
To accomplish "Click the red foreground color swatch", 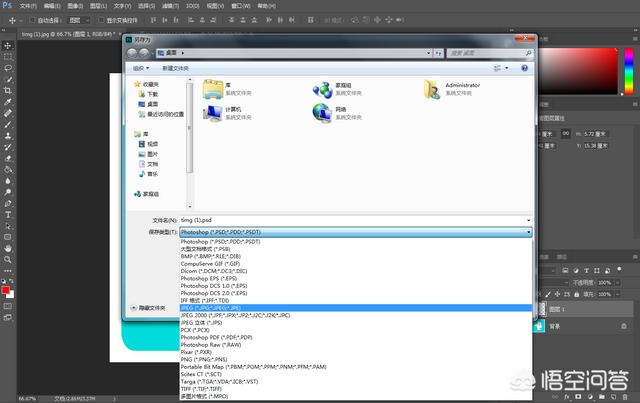I will tap(5, 290).
